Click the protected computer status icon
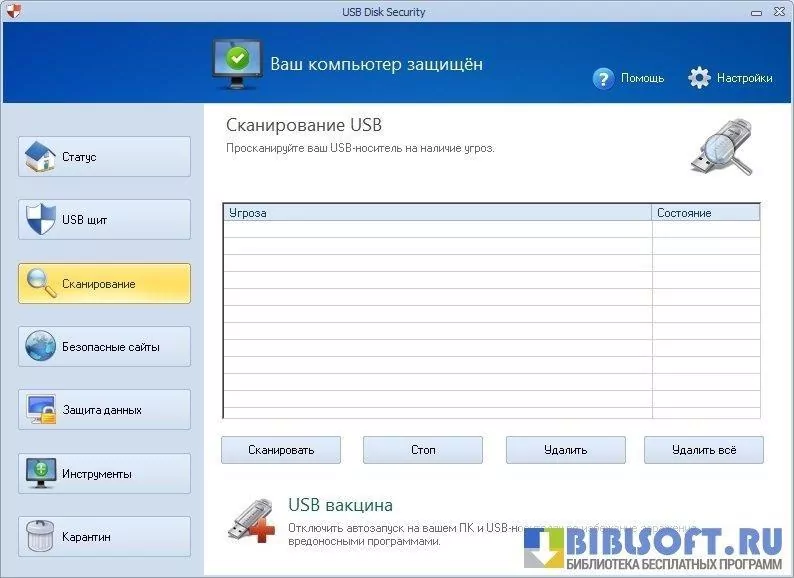This screenshot has height=578, width=794. (236, 62)
